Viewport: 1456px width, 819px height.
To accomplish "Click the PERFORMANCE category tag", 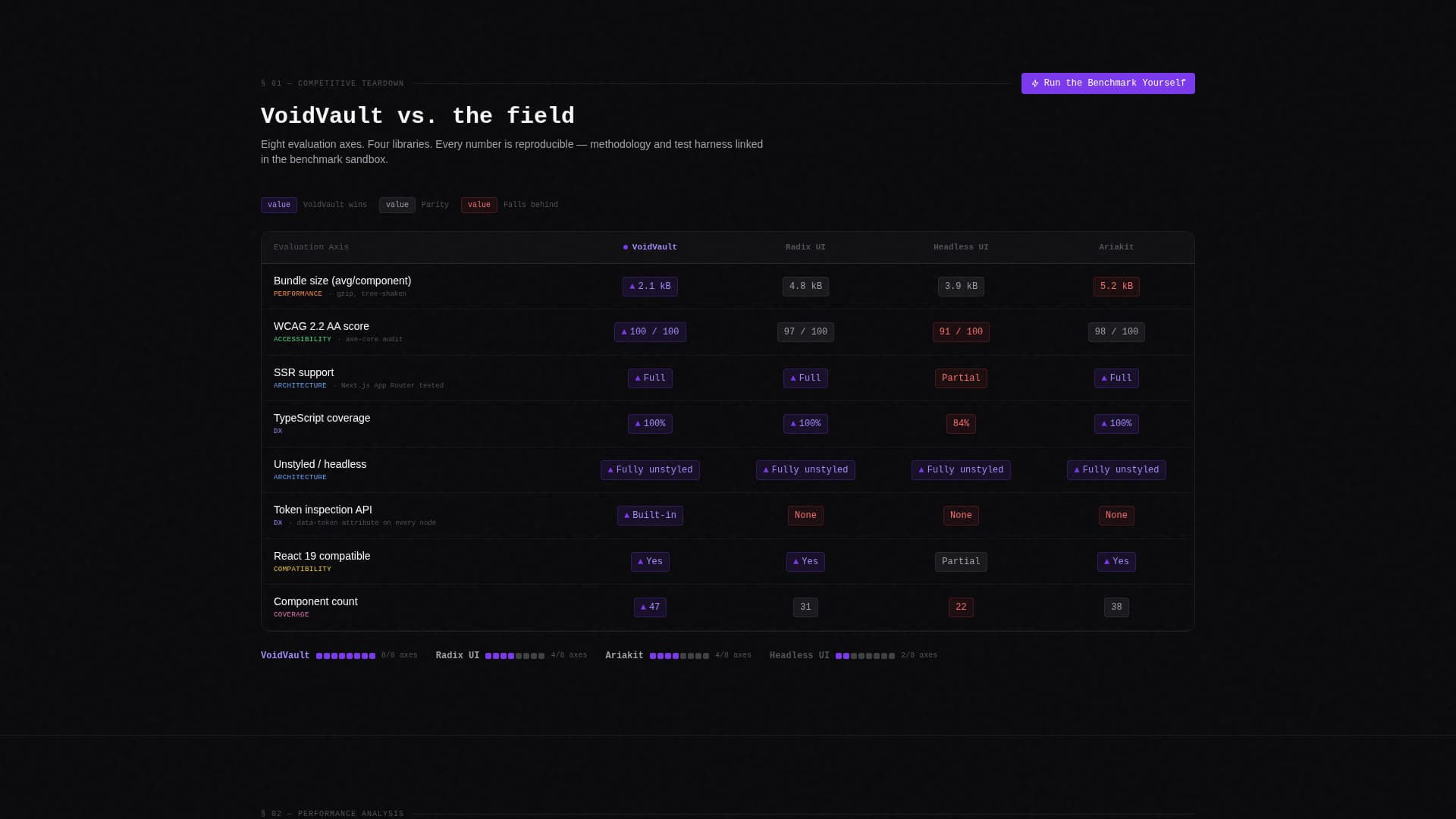I will click(297, 294).
